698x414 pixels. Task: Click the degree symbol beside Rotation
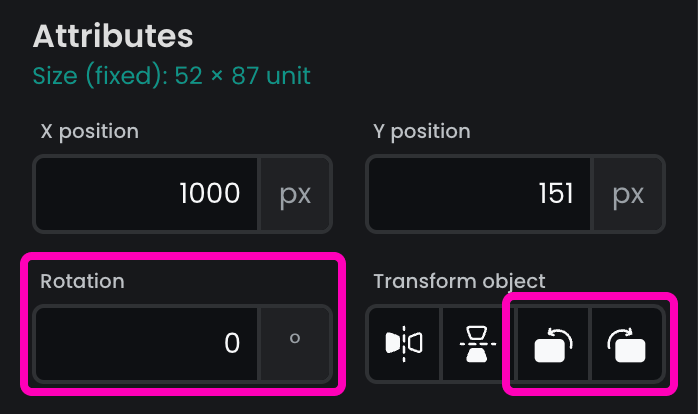click(x=295, y=343)
